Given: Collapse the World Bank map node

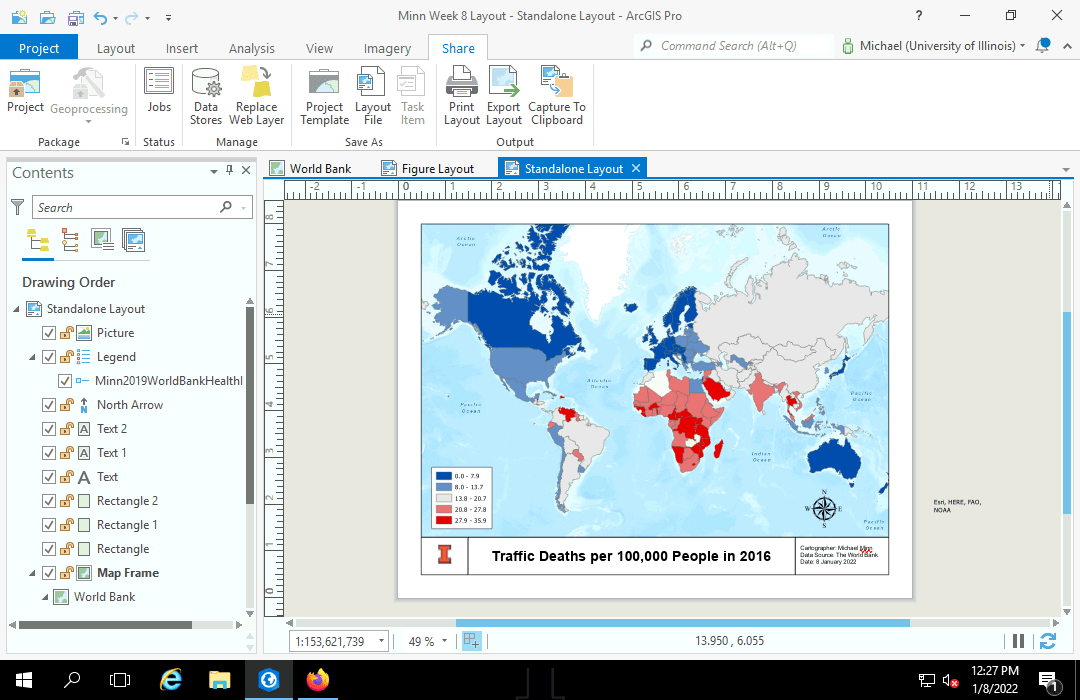Looking at the screenshot, I should coord(45,597).
